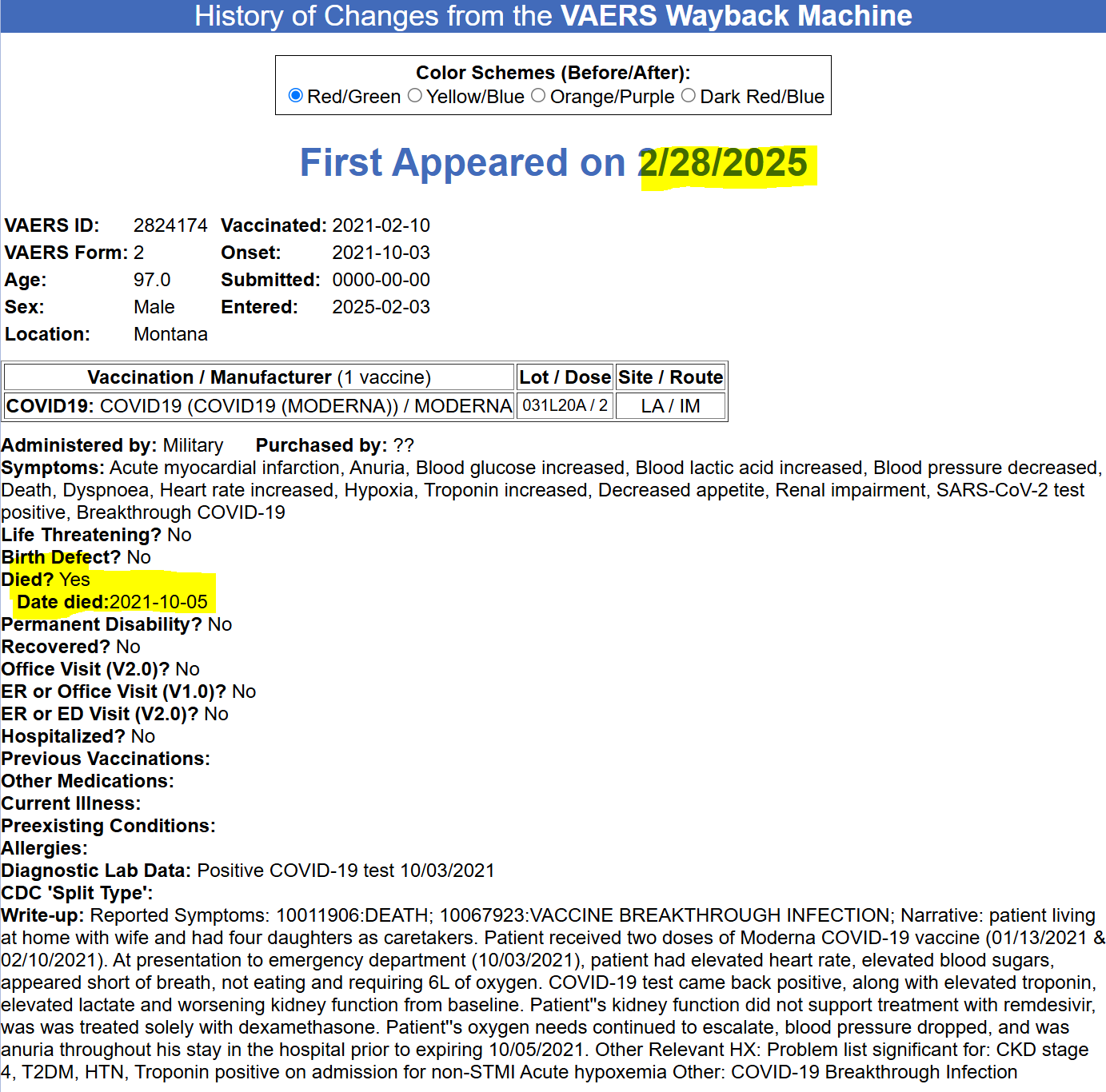Click the 'ER or ED Visit (V2.0)? No' line

click(114, 714)
